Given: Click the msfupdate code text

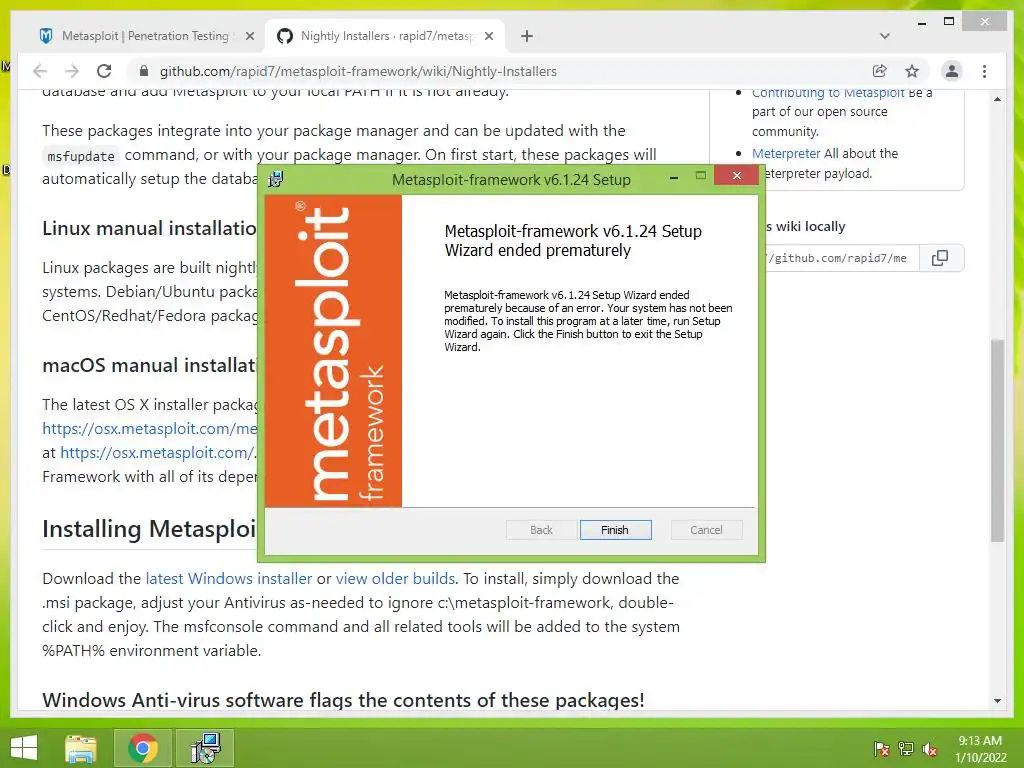Looking at the screenshot, I should pos(81,156).
